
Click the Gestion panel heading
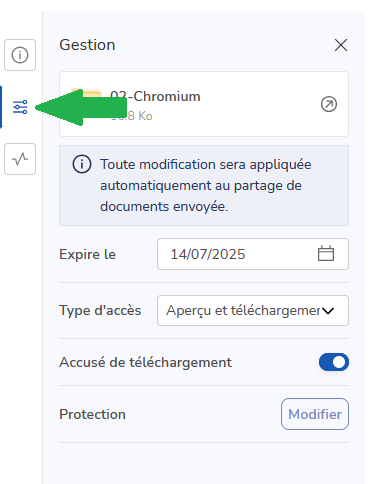pos(87,45)
